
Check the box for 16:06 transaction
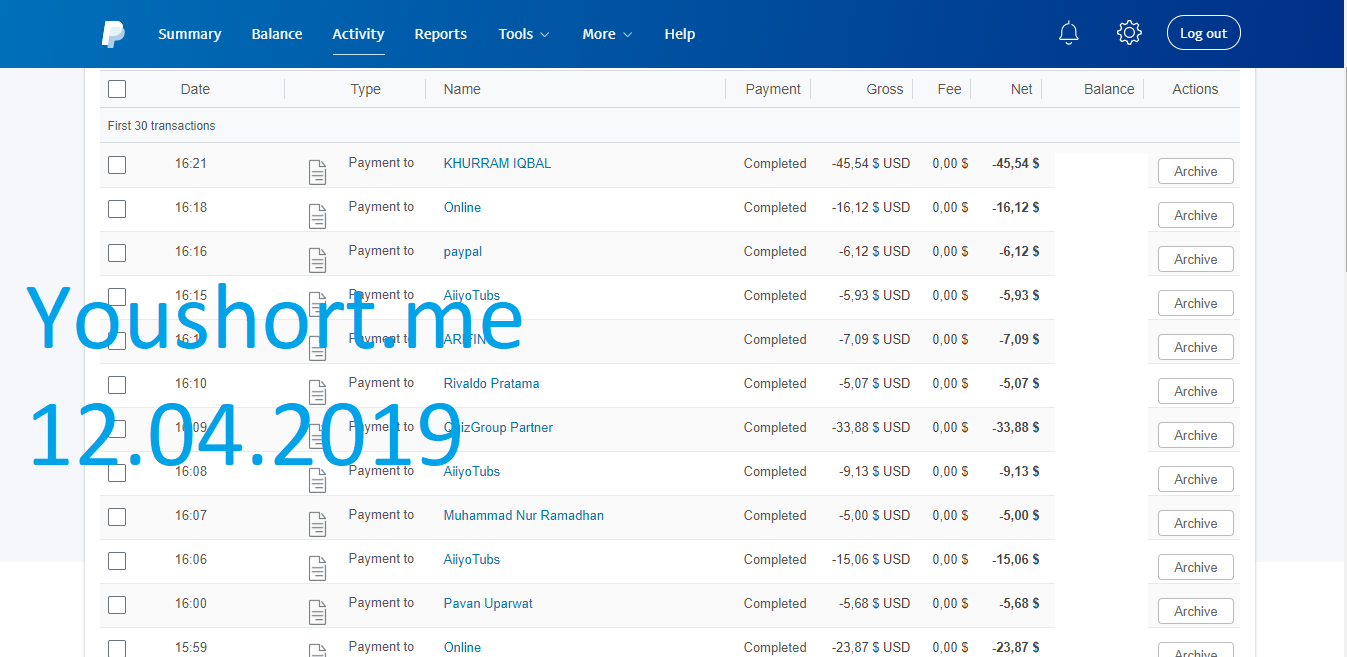coord(117,560)
